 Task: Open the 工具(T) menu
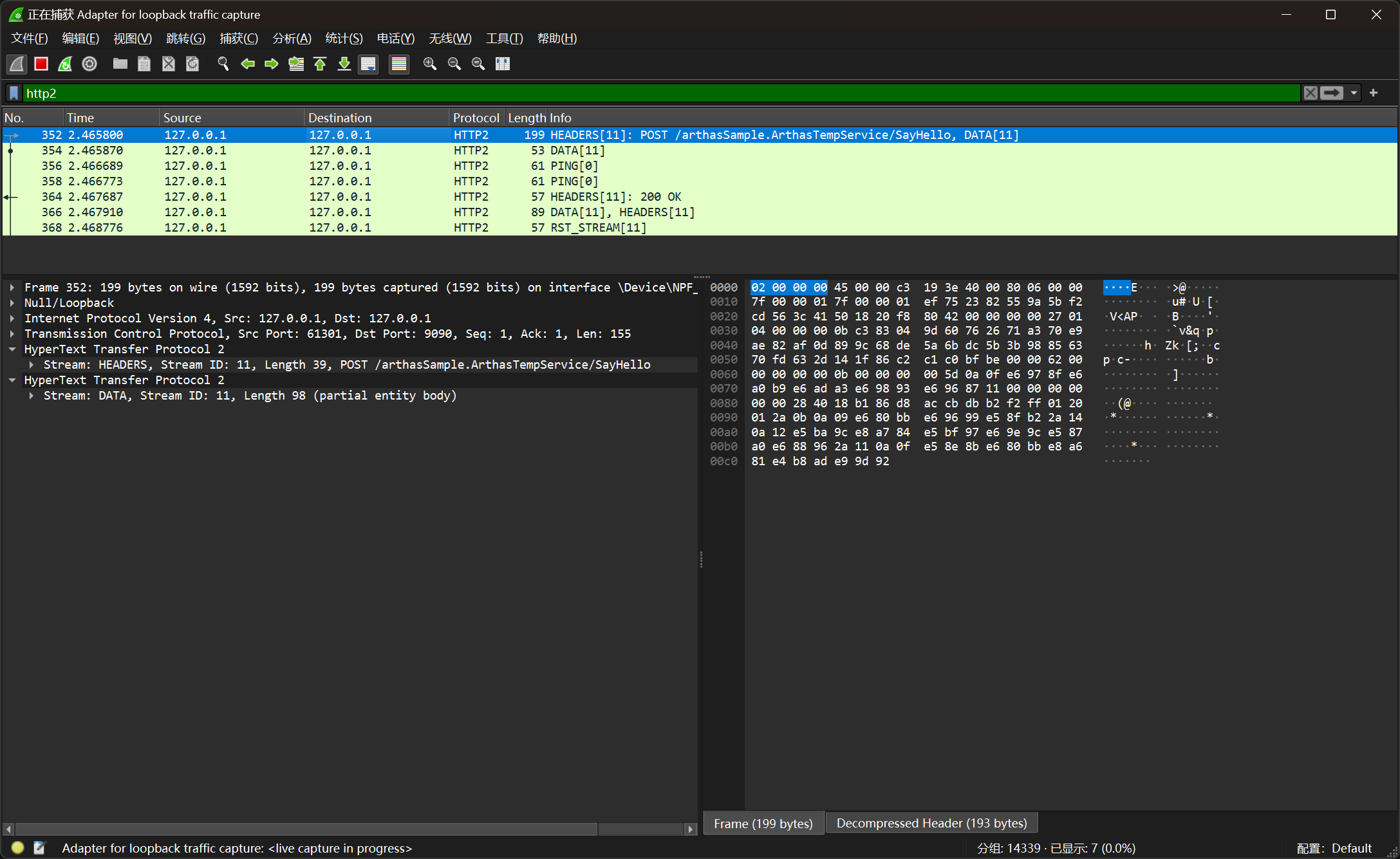(x=504, y=39)
